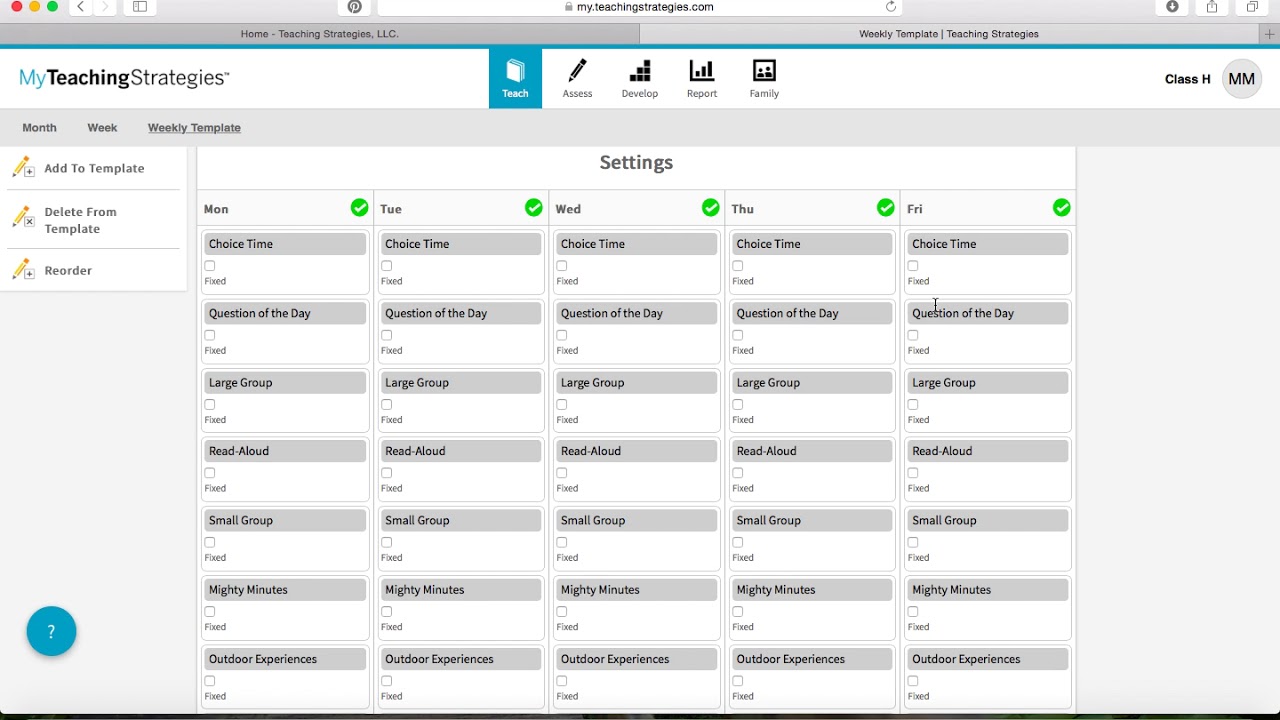Open the blue help question-mark button
The height and width of the screenshot is (720, 1280).
(51, 631)
